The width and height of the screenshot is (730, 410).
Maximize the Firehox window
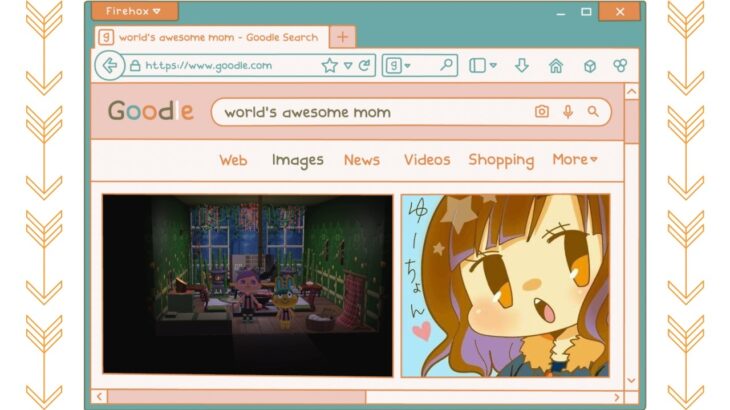pos(586,12)
